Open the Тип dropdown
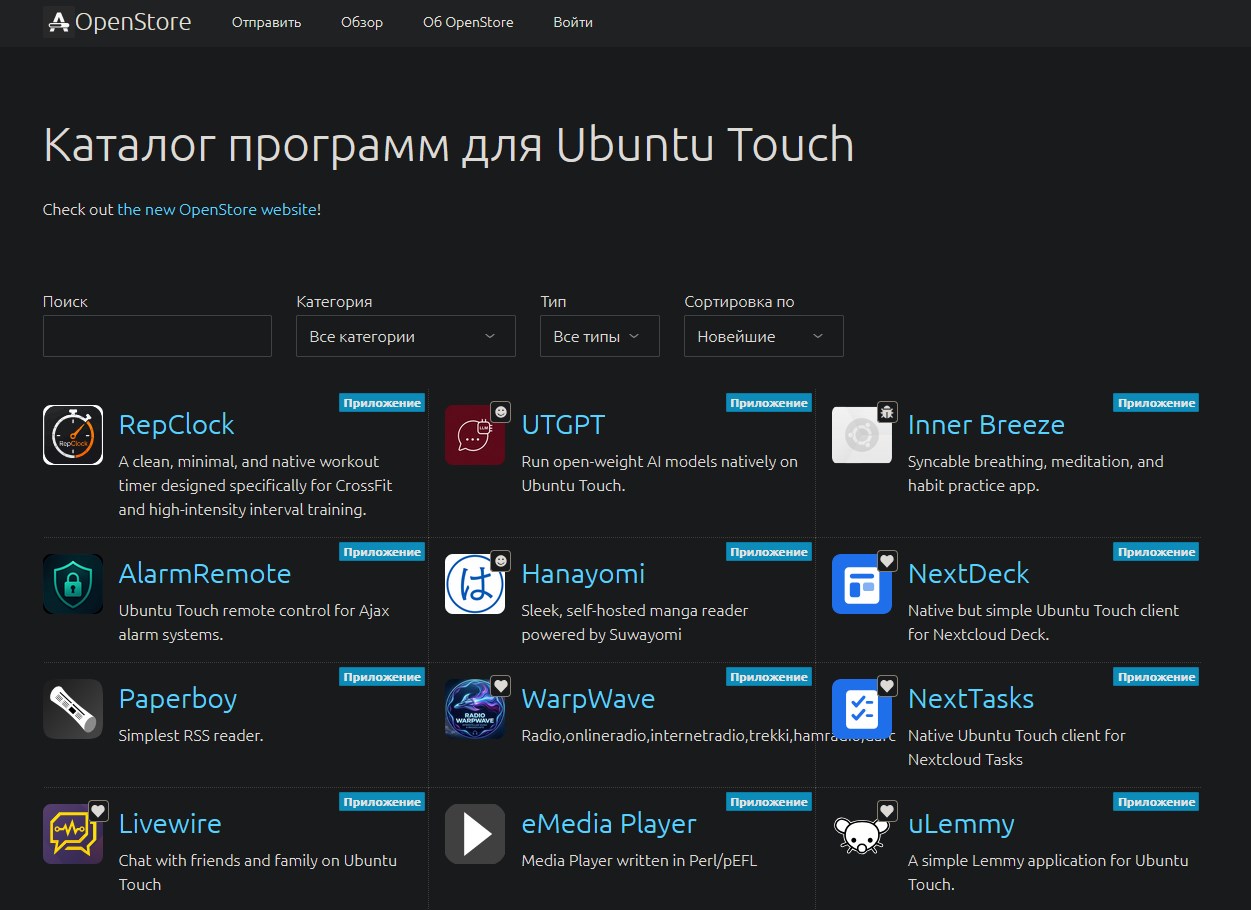 pos(600,336)
